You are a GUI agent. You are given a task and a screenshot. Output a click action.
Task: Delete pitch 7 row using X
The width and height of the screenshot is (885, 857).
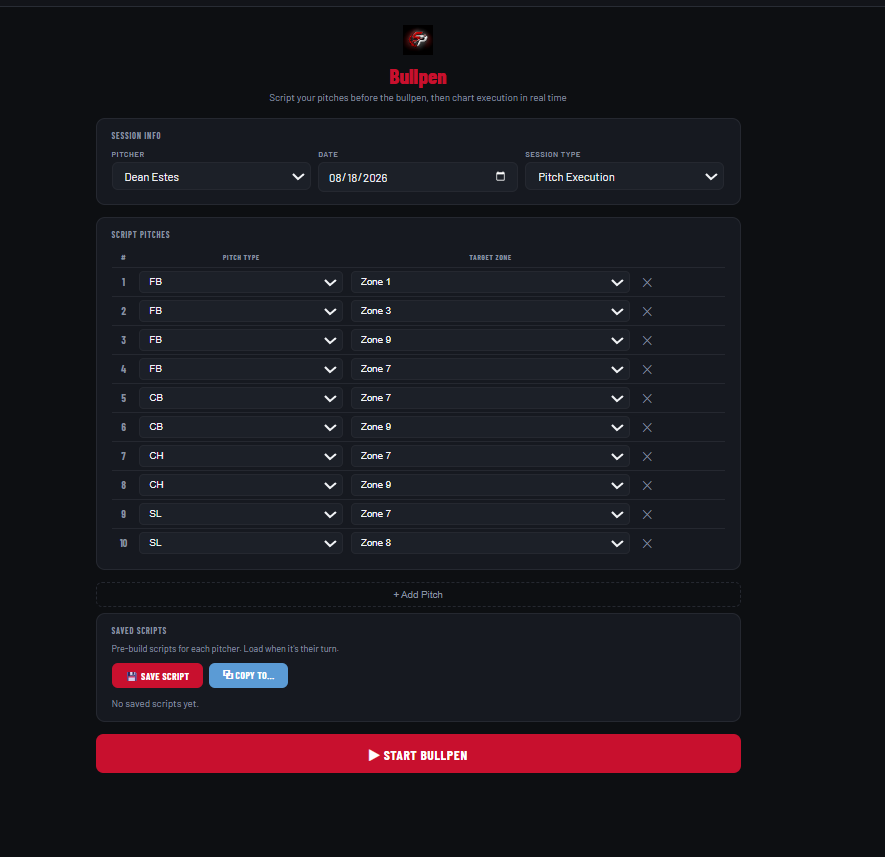(647, 456)
